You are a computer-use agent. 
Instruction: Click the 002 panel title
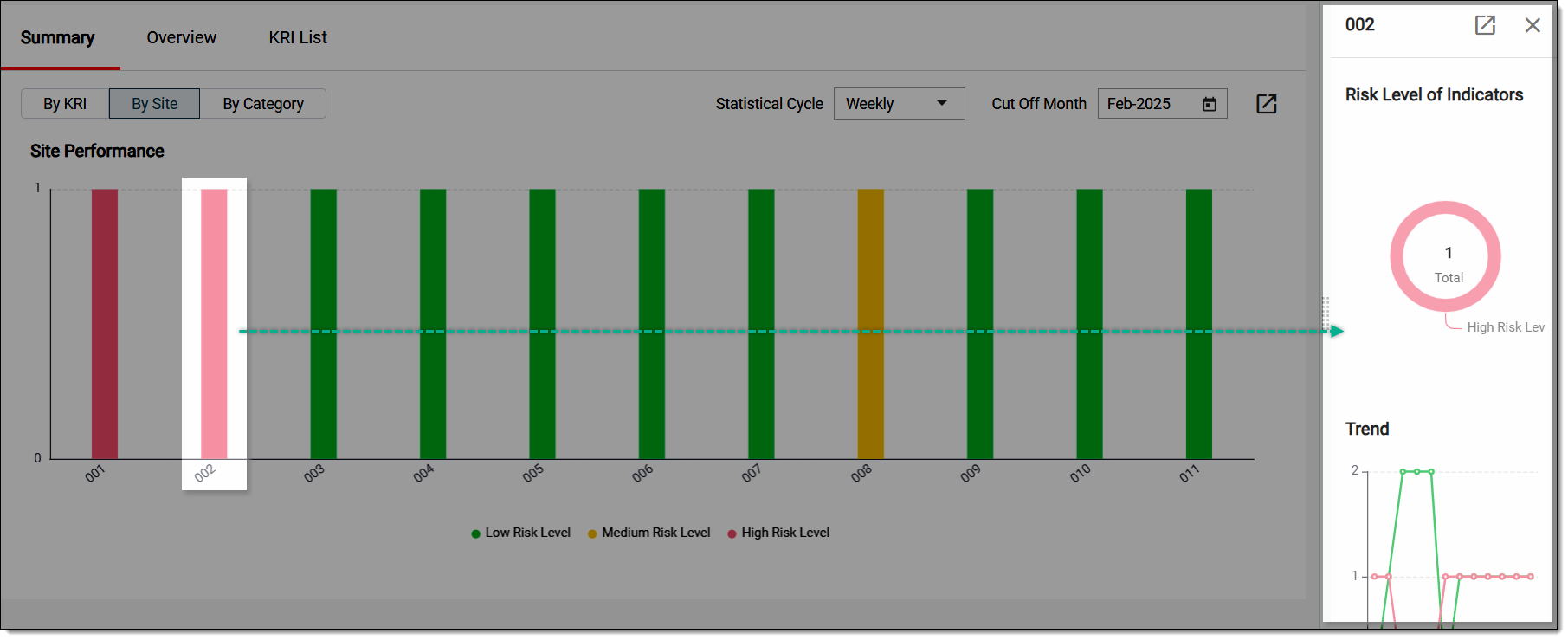coord(1359,25)
